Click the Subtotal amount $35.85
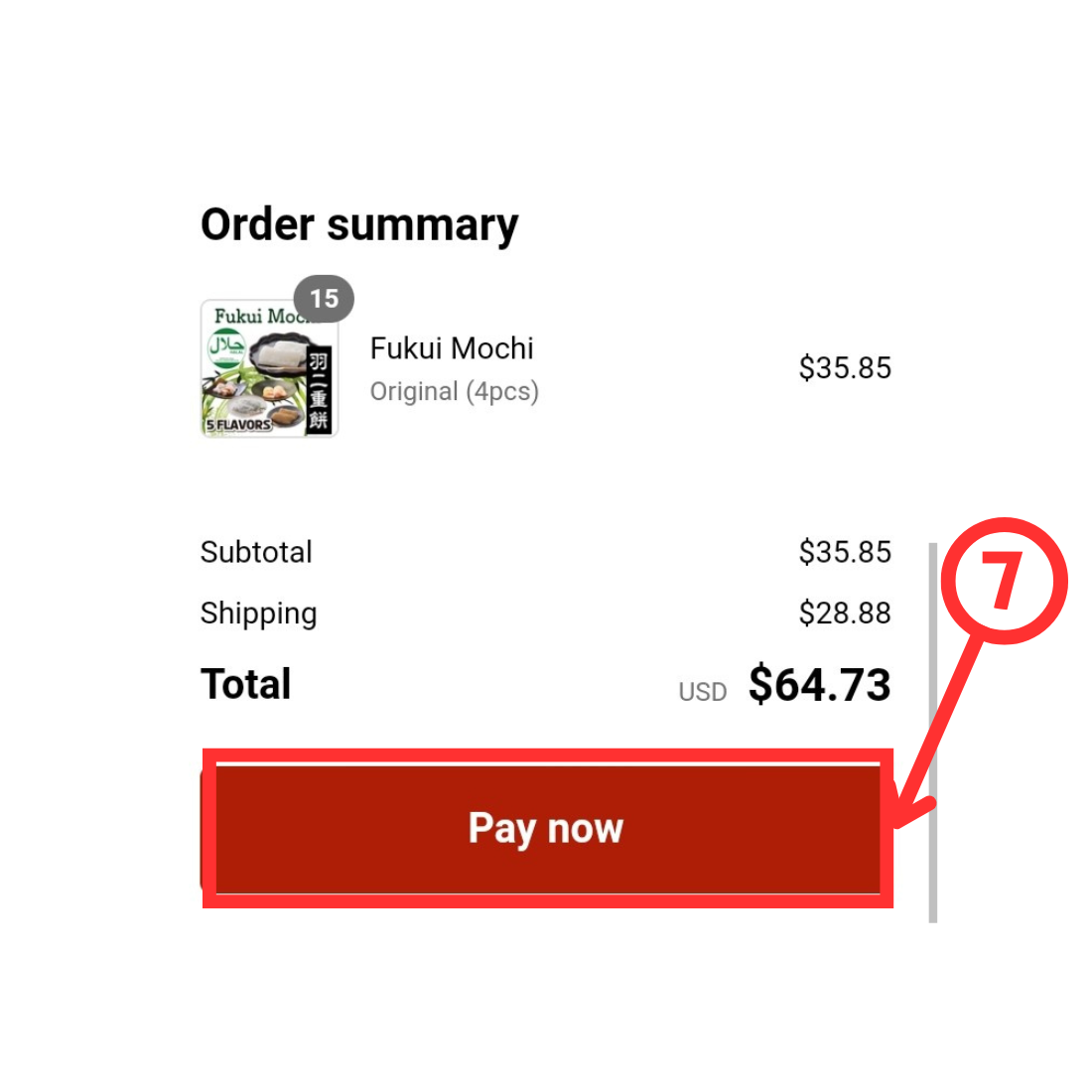The image size is (1092, 1092). pos(845,552)
